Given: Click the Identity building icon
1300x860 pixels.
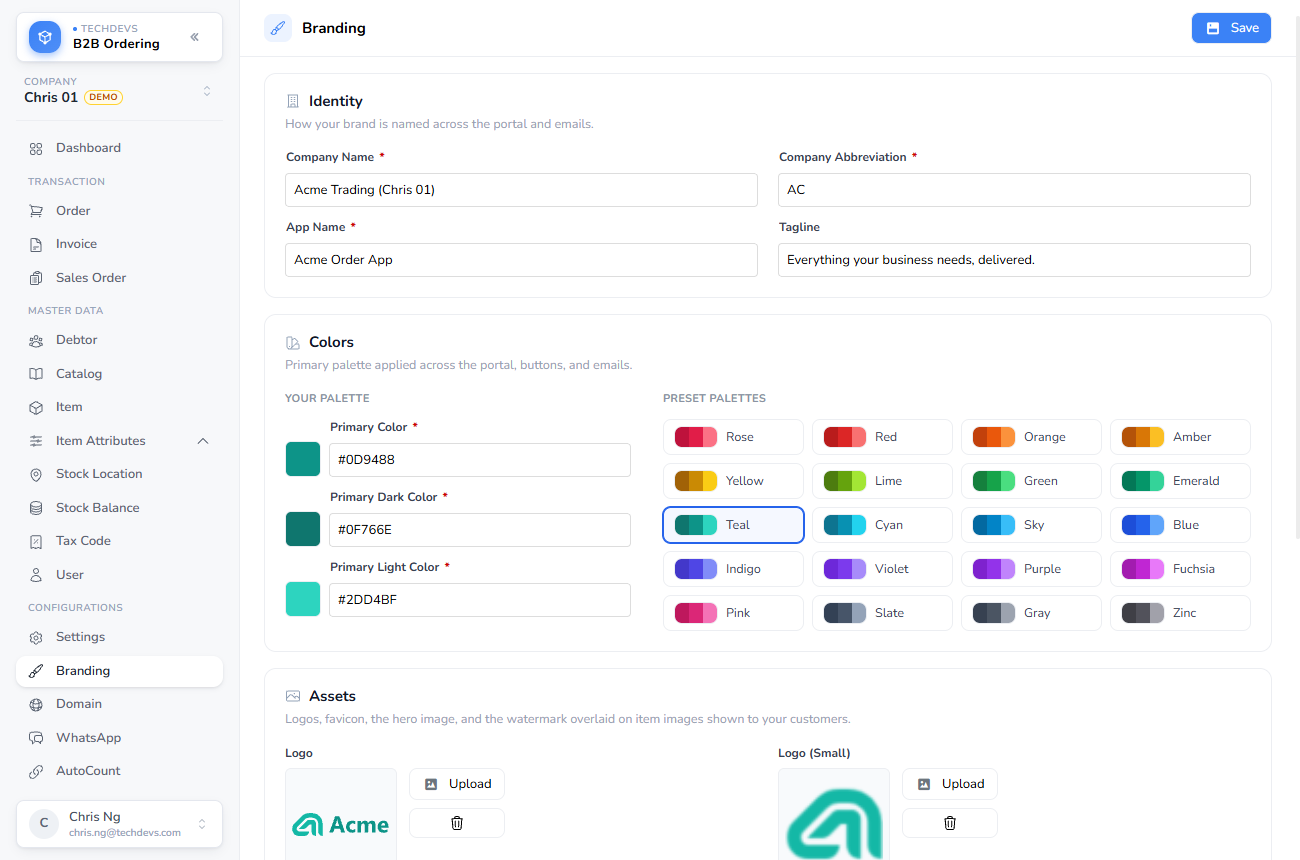Looking at the screenshot, I should 293,101.
